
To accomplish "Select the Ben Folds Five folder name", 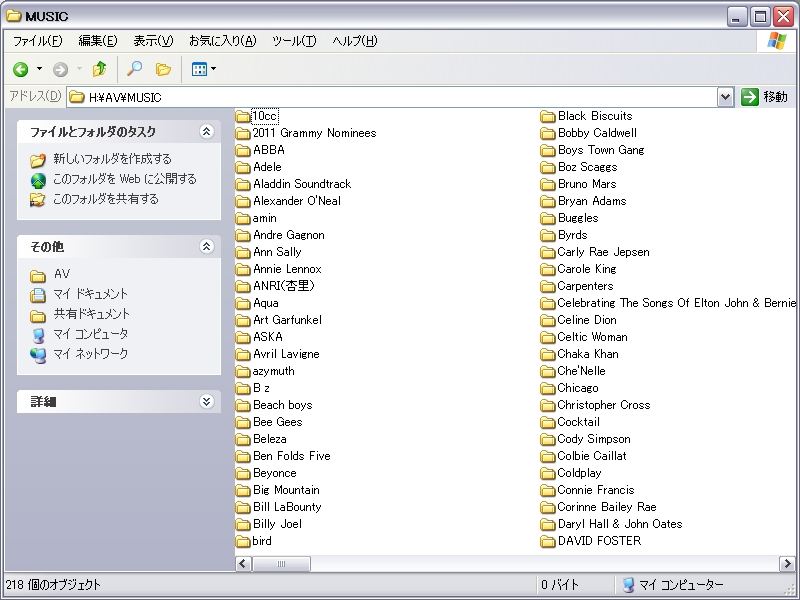I will [292, 456].
